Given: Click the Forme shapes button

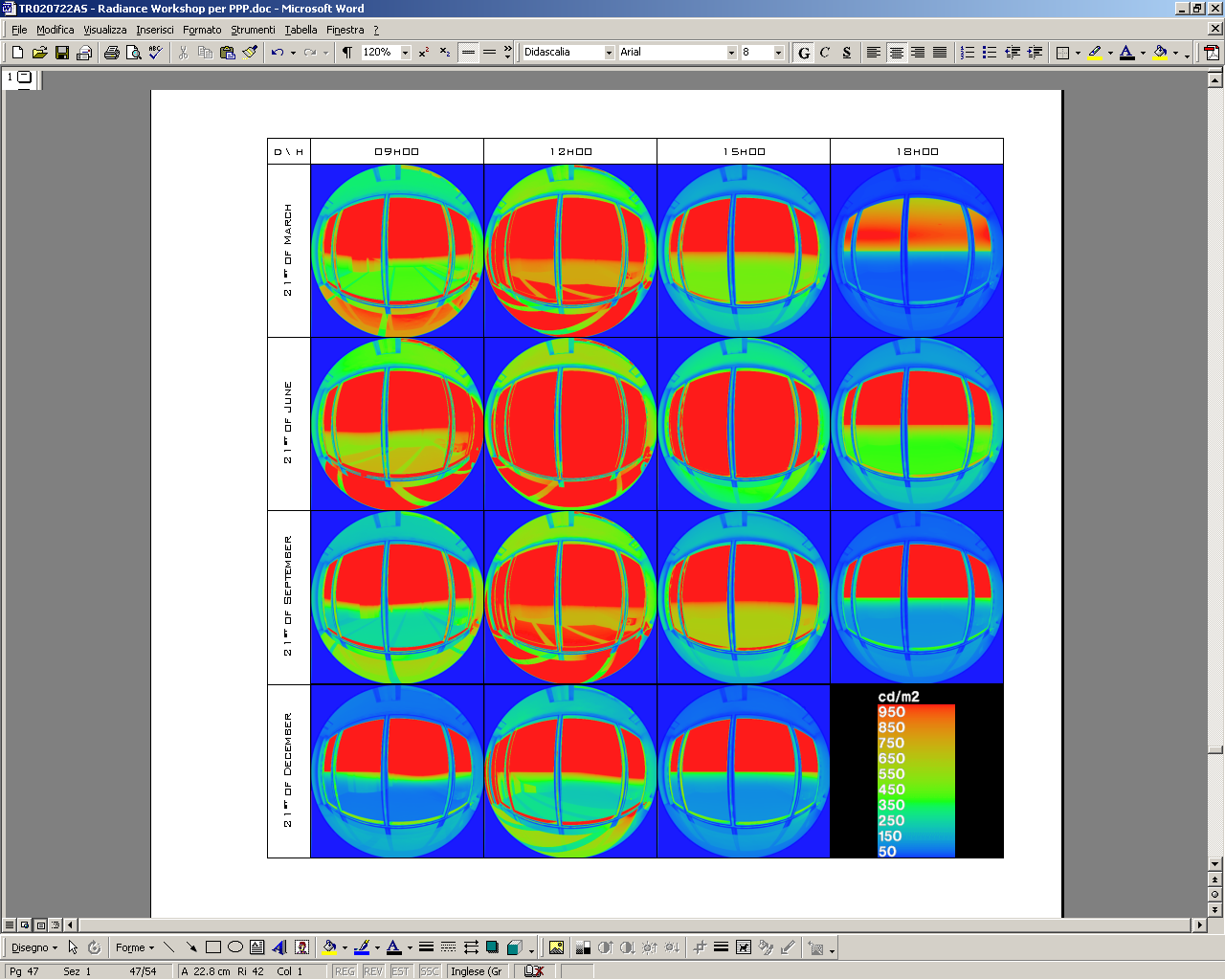Looking at the screenshot, I should coord(134,947).
